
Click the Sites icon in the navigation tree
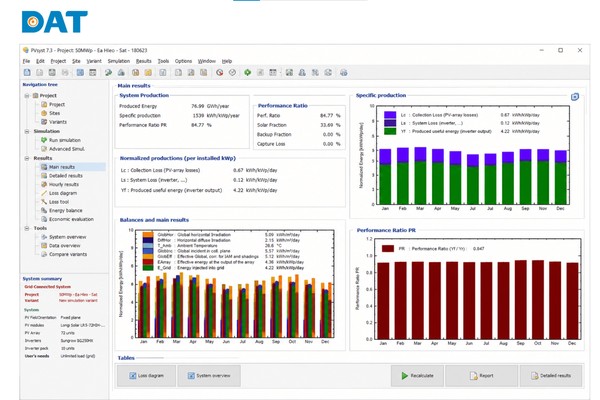point(44,113)
